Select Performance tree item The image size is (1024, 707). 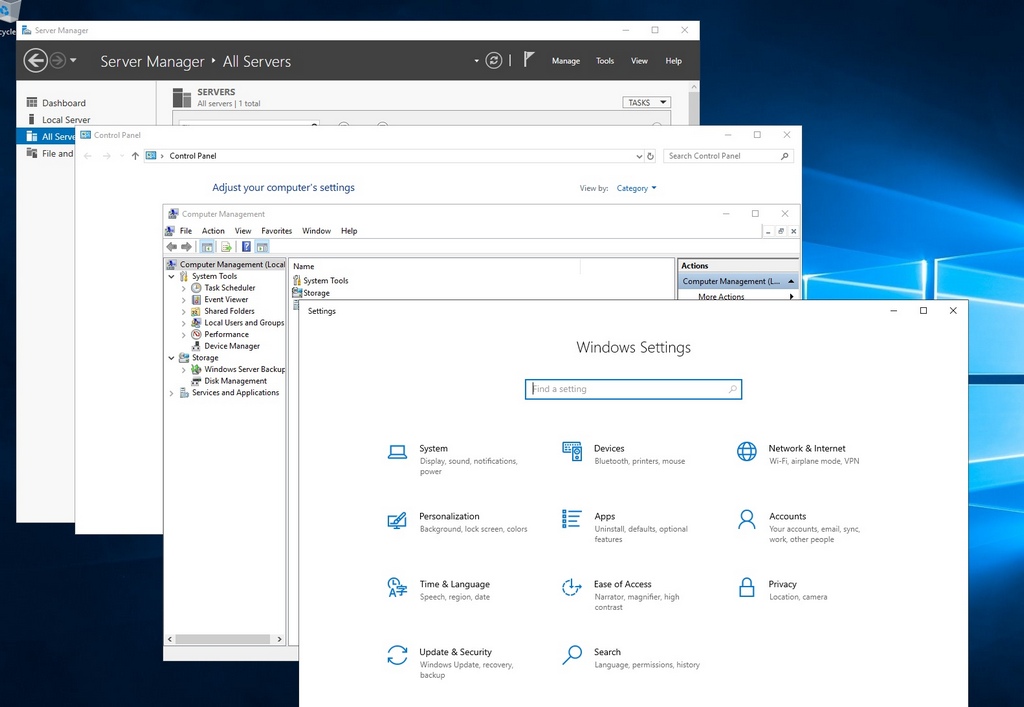coord(225,334)
